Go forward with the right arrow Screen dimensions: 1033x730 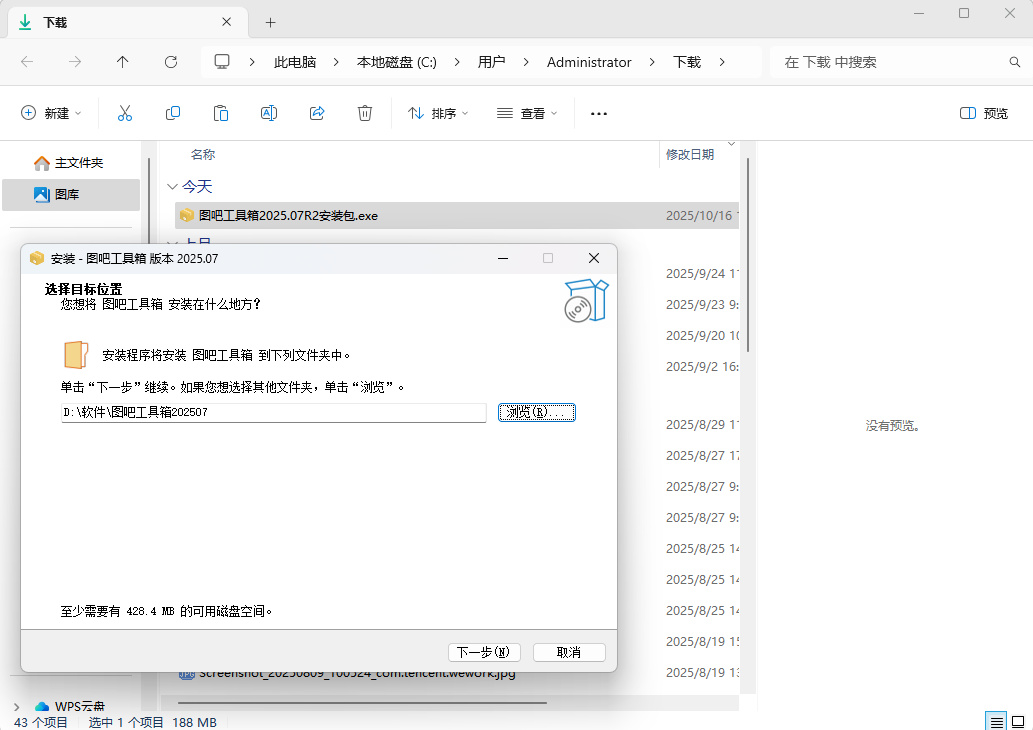(75, 62)
